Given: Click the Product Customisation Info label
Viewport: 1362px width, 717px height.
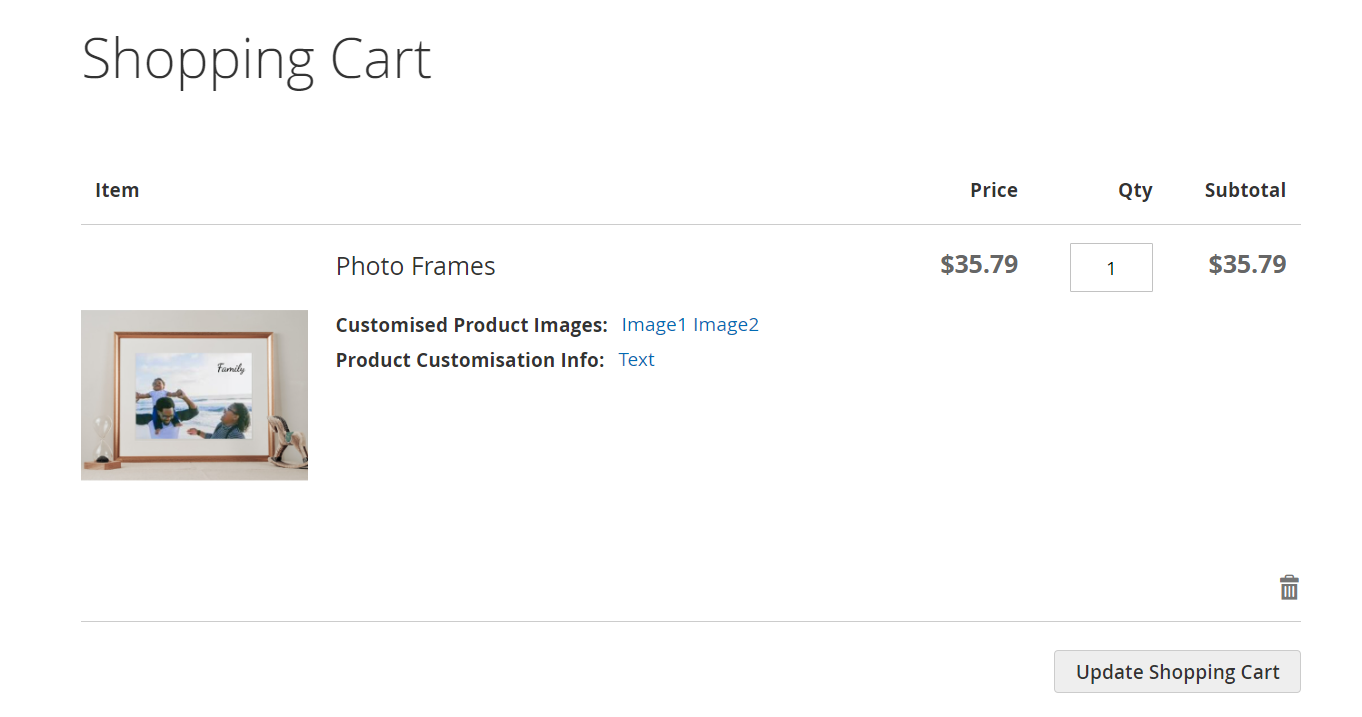Looking at the screenshot, I should coord(470,360).
